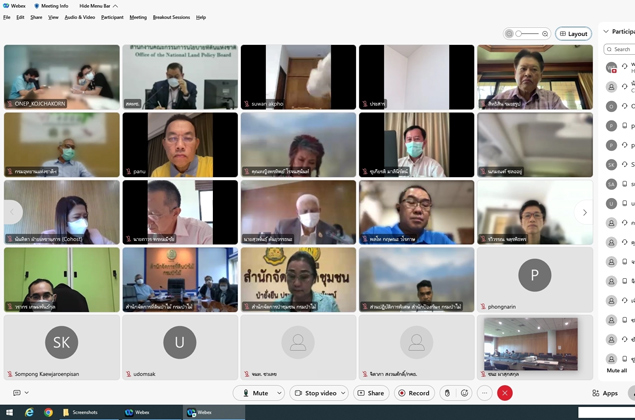
Task: Select the udomsak participant tile
Action: [x=180, y=348]
